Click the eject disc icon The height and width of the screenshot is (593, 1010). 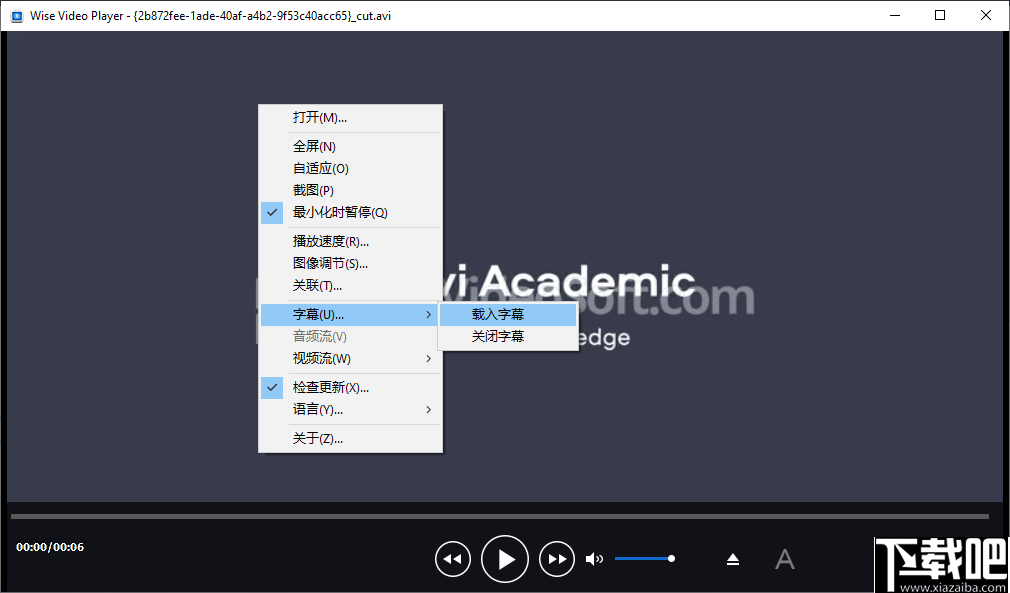[733, 558]
